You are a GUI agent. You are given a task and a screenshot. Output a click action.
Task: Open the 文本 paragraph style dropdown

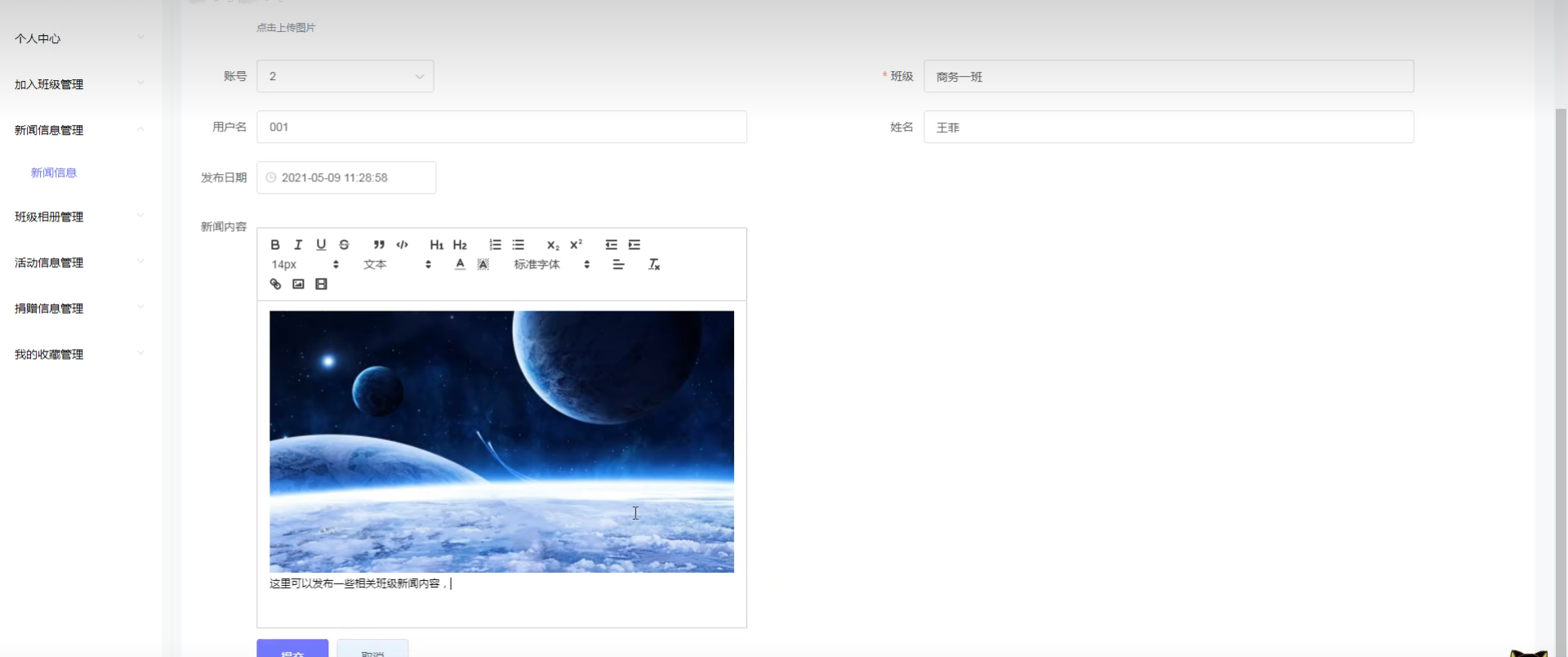[397, 264]
